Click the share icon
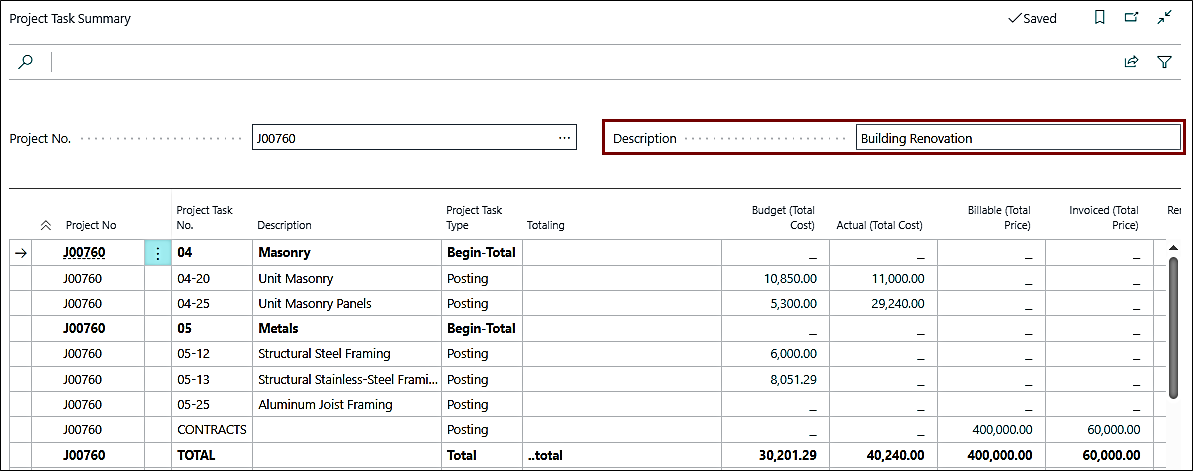The width and height of the screenshot is (1193, 471). pyautogui.click(x=1131, y=62)
